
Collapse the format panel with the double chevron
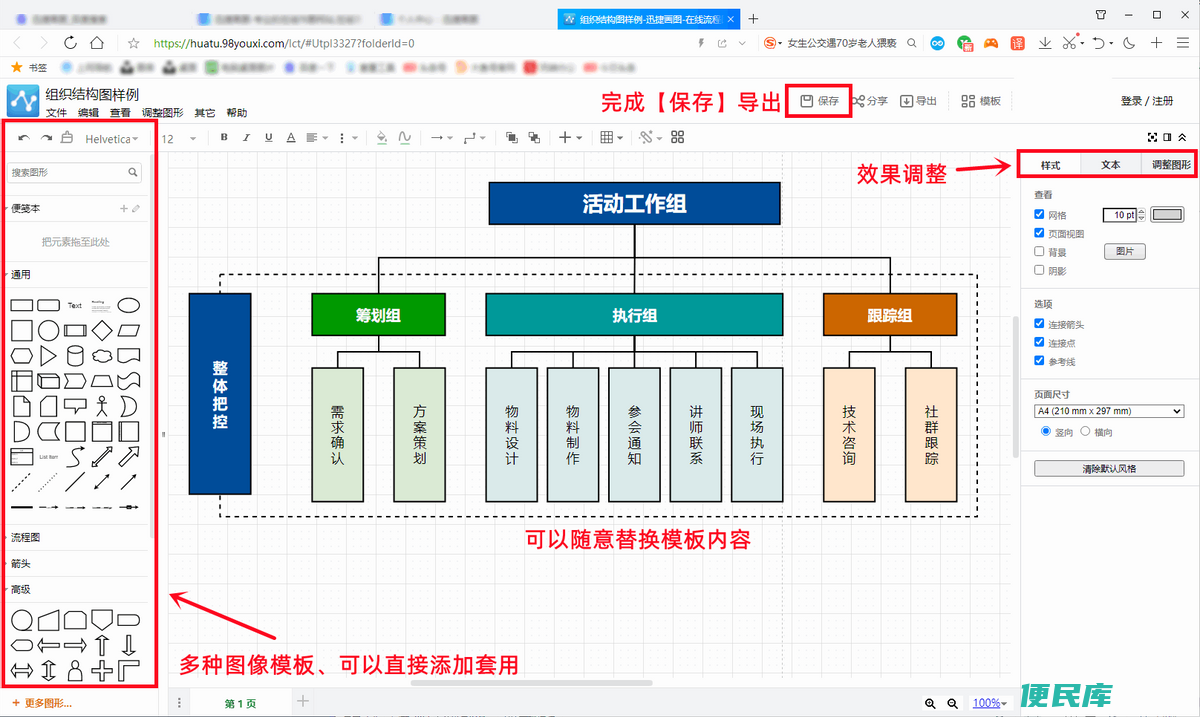(1182, 137)
